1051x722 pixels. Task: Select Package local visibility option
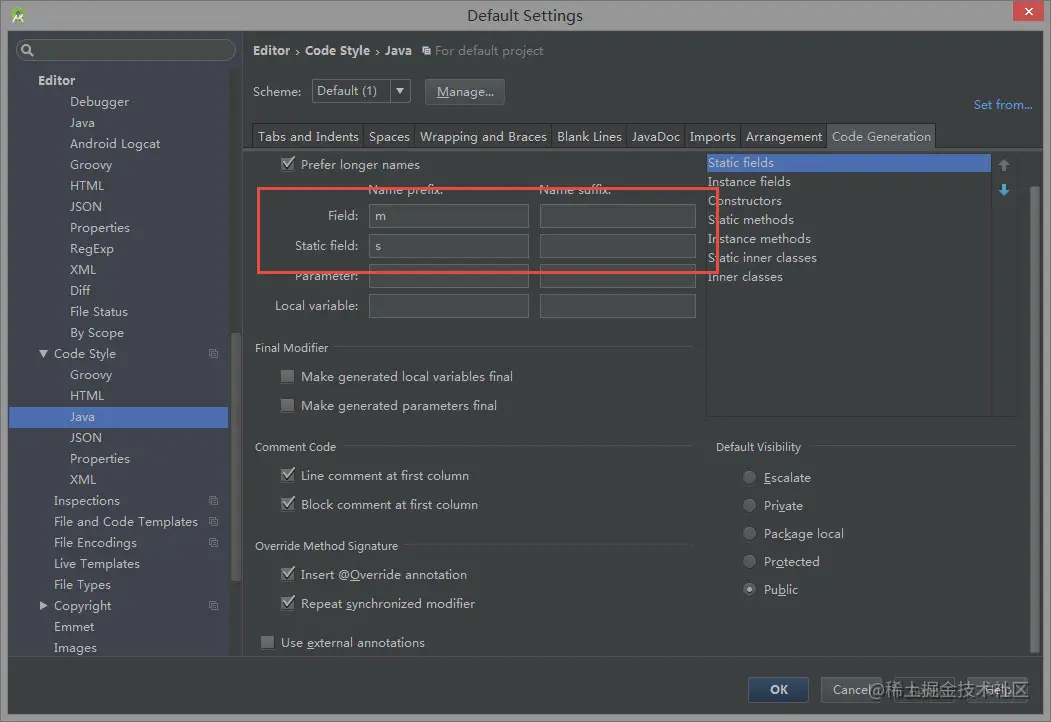point(749,534)
